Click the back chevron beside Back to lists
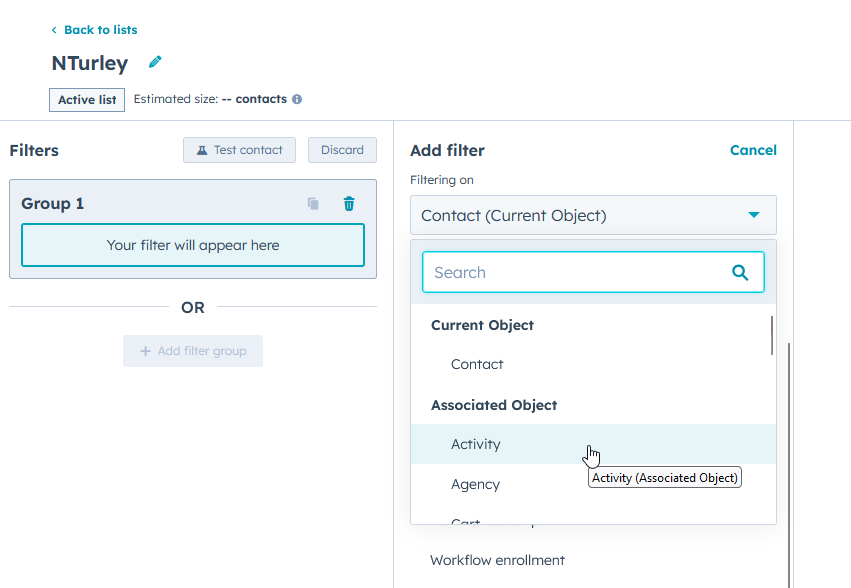 click(56, 29)
